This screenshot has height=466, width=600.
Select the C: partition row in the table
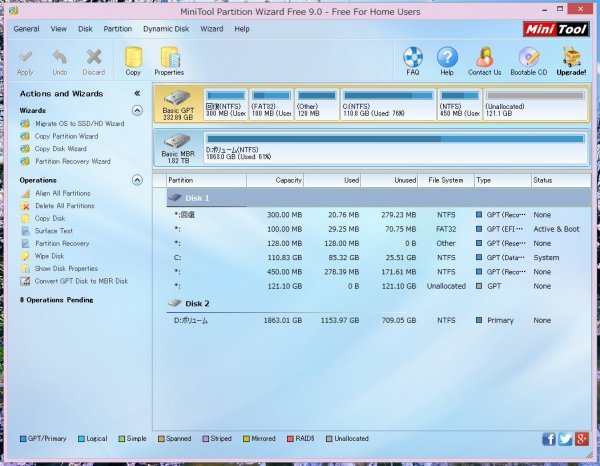click(378, 257)
